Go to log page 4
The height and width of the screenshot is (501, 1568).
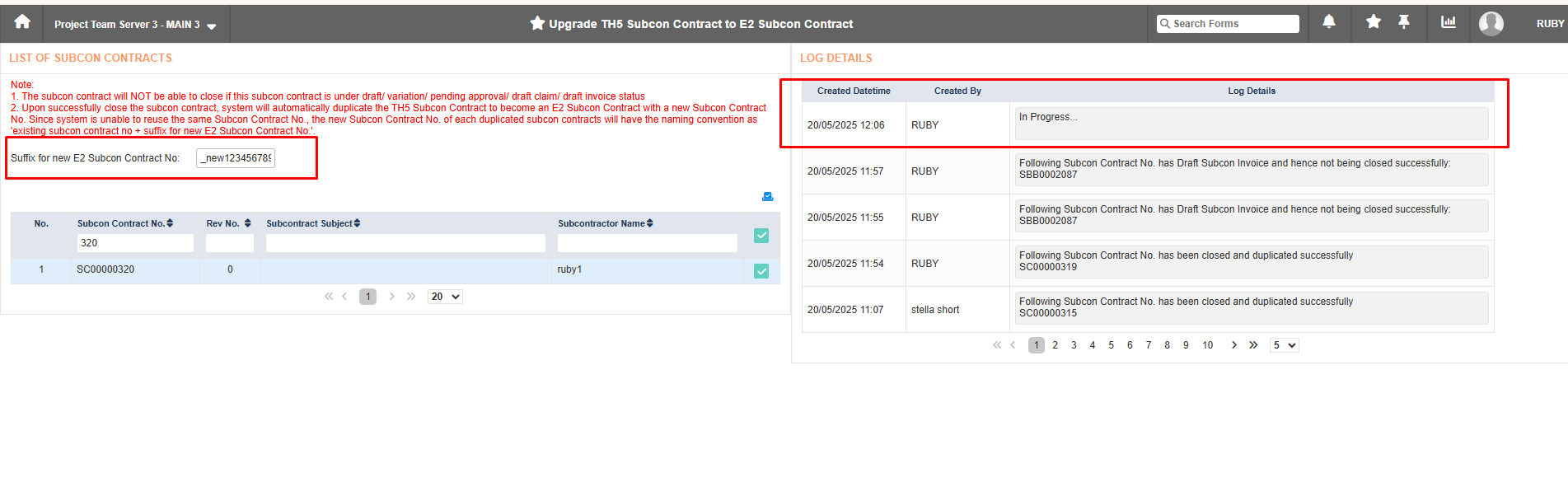(1093, 345)
